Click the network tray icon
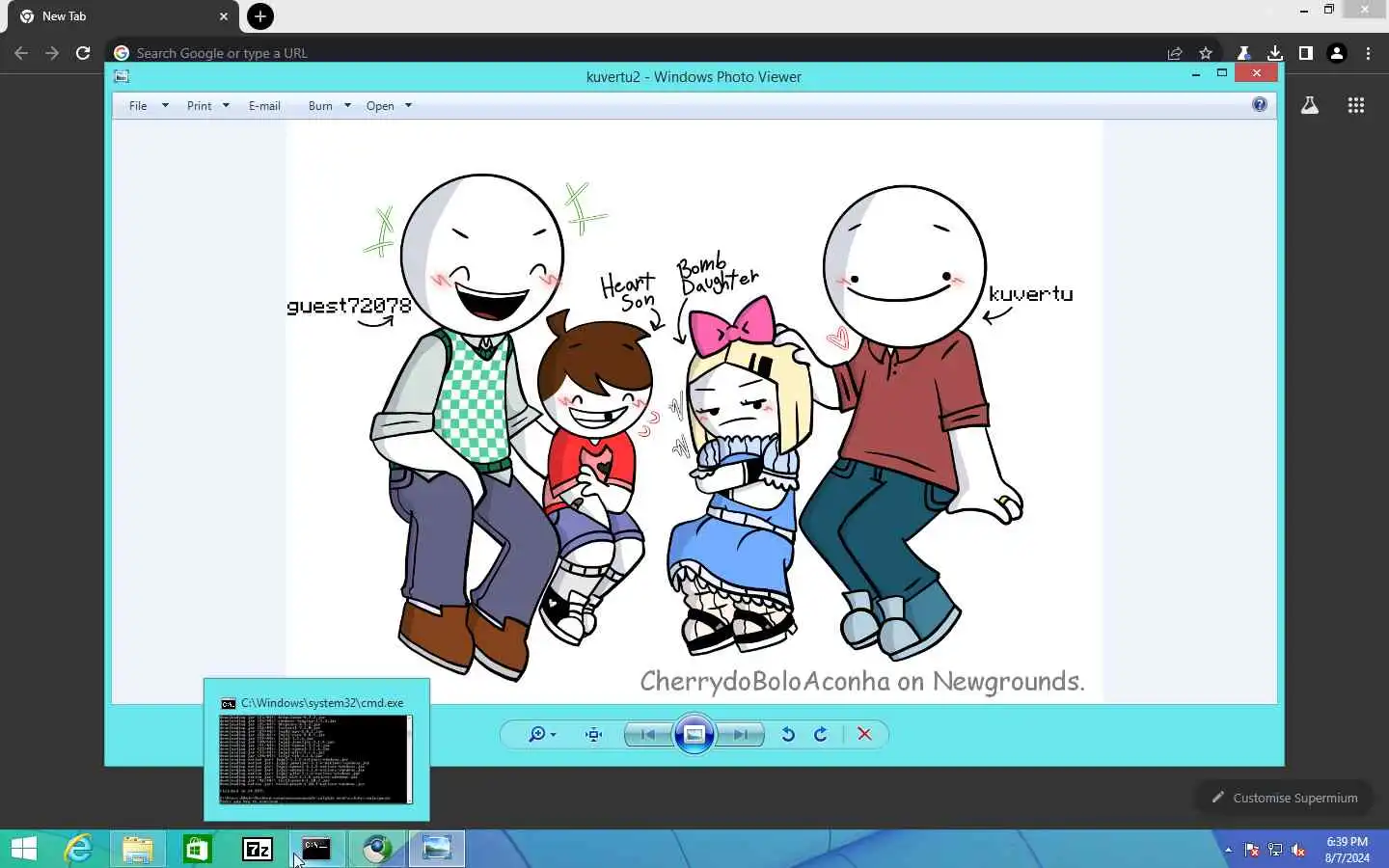 (x=1275, y=850)
